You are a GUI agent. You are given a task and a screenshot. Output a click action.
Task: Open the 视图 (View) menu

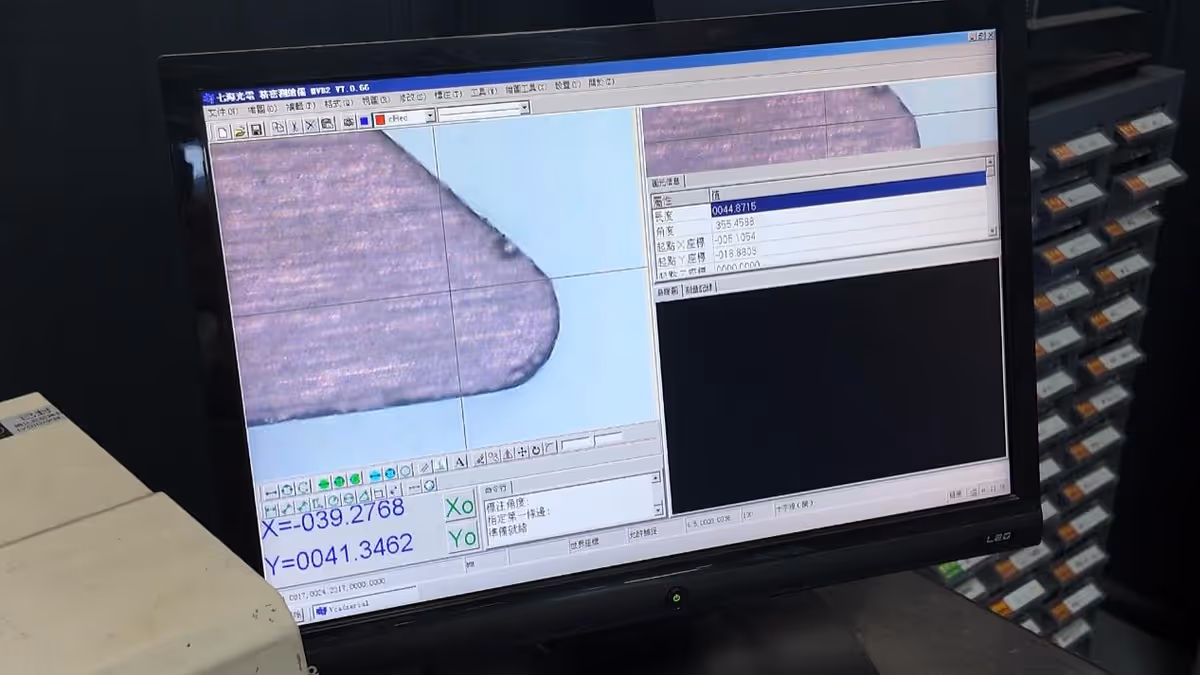pos(375,101)
